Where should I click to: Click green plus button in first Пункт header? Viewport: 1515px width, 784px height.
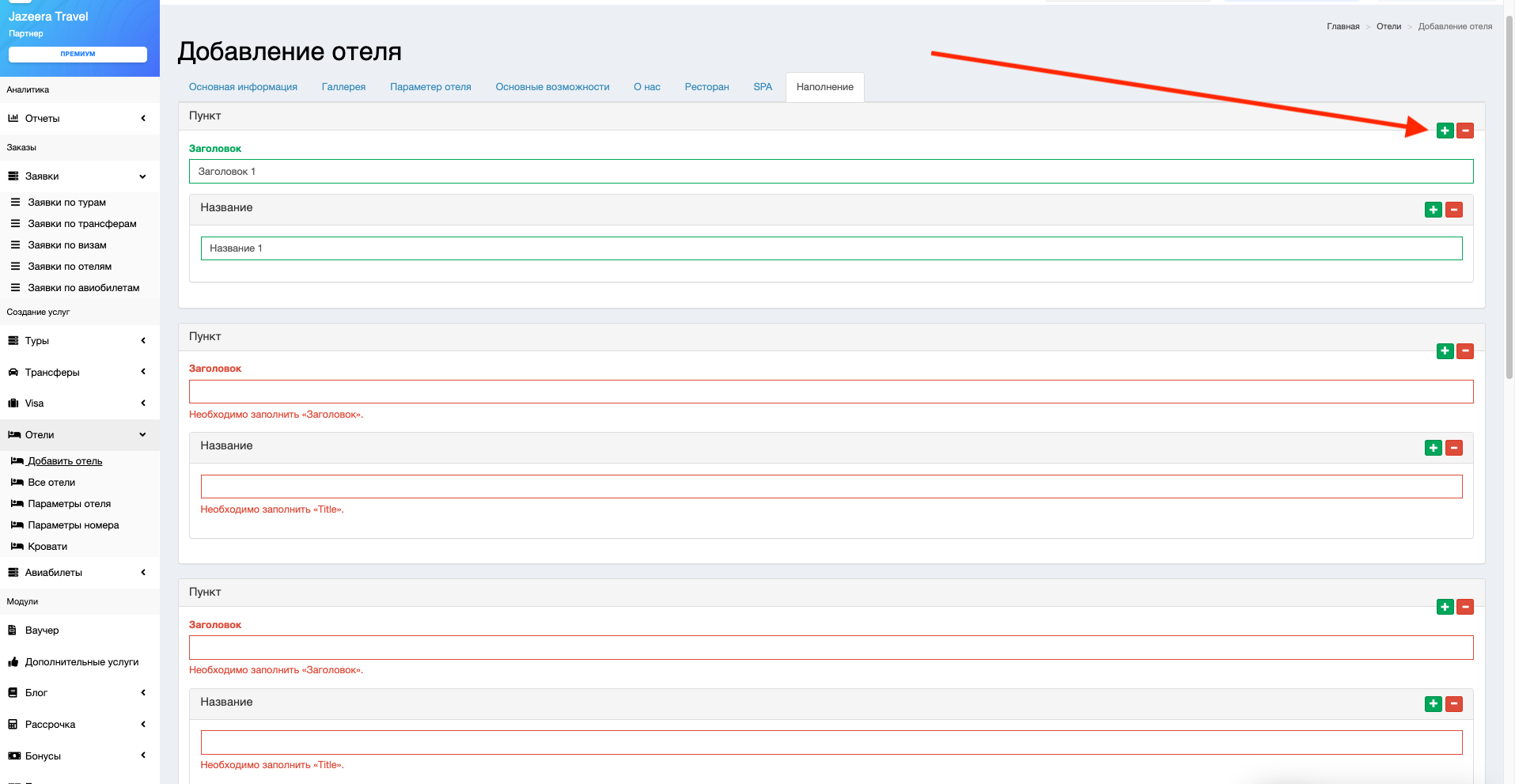click(1445, 131)
